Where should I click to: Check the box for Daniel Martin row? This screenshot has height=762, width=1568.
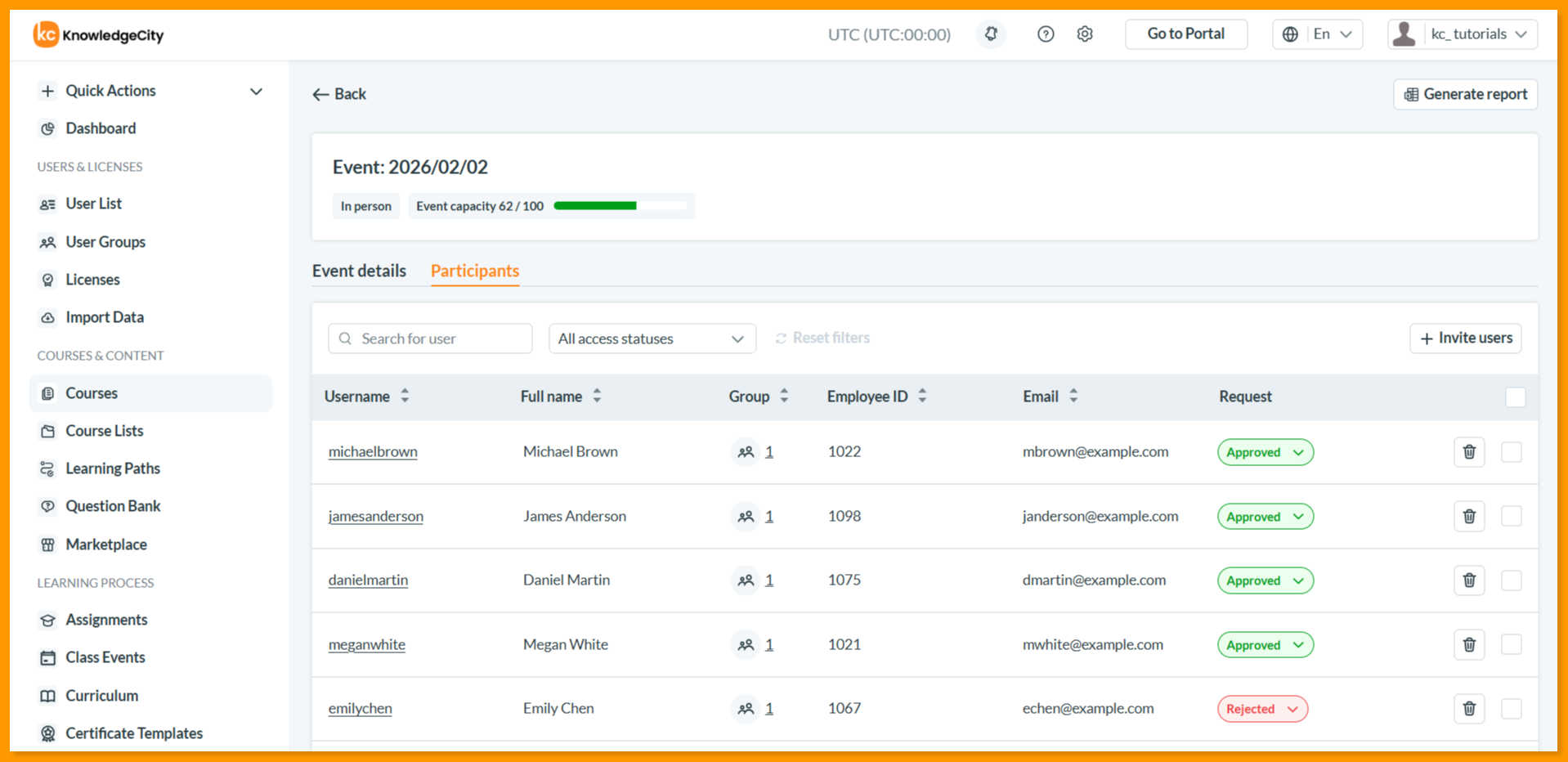(1511, 580)
